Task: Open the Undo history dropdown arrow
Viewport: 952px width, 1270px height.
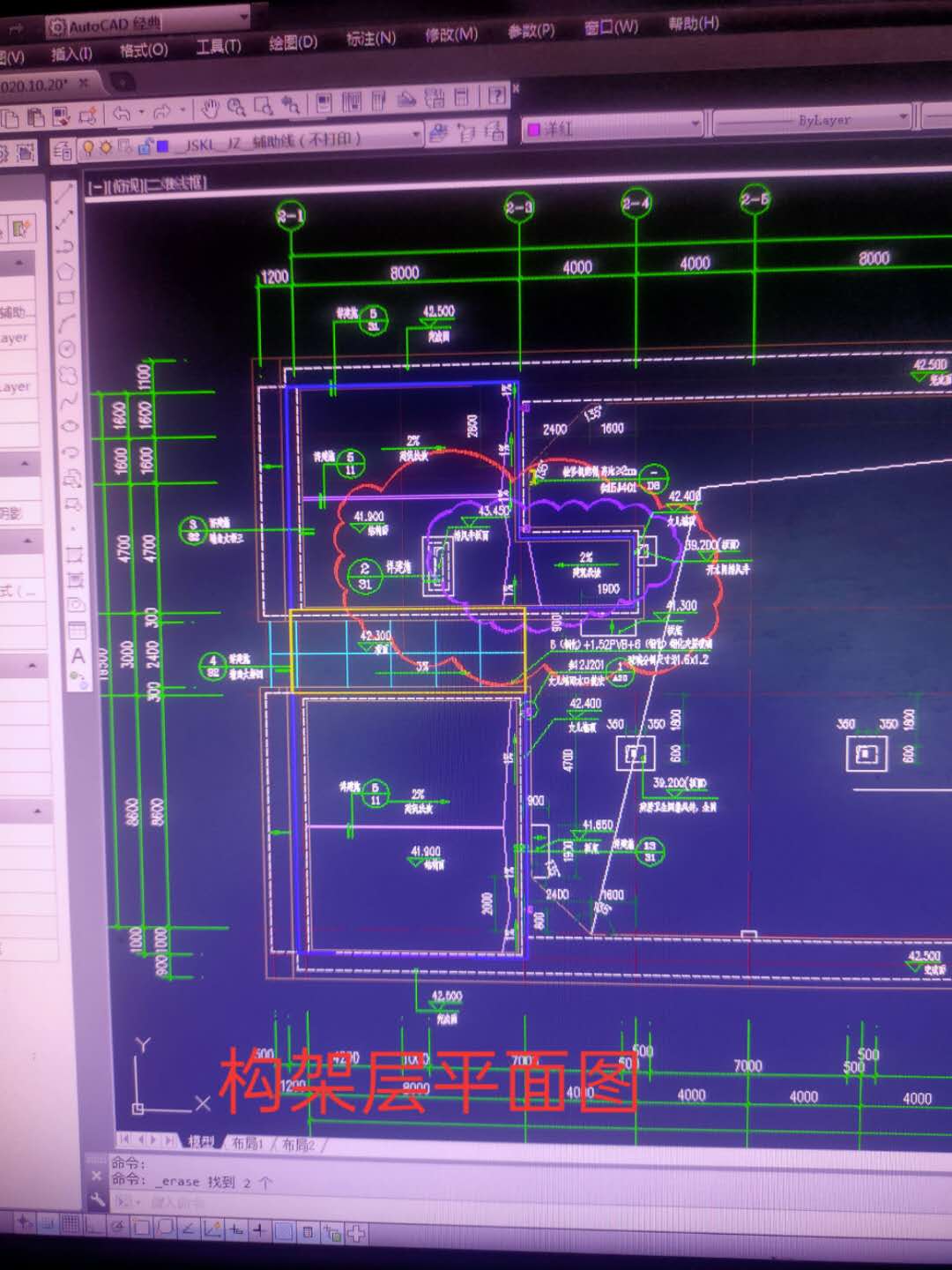Action: (x=141, y=113)
